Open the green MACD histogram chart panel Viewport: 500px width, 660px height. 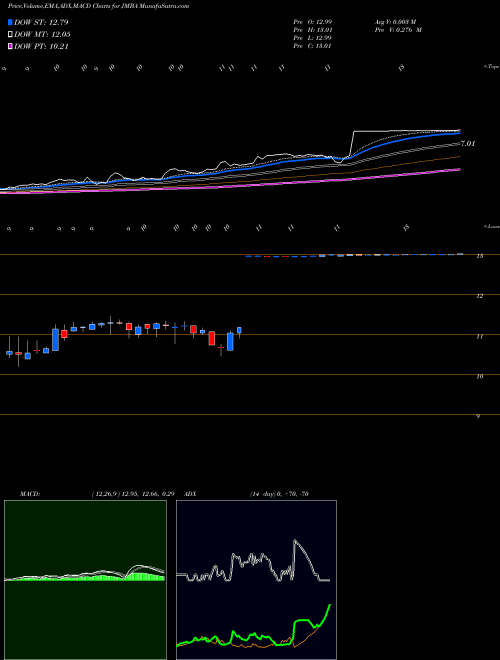click(85, 580)
